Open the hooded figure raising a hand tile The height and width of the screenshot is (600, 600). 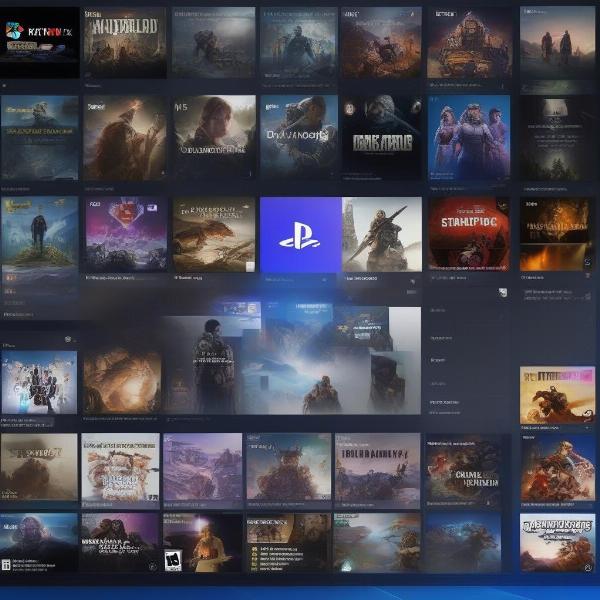[x=125, y=138]
